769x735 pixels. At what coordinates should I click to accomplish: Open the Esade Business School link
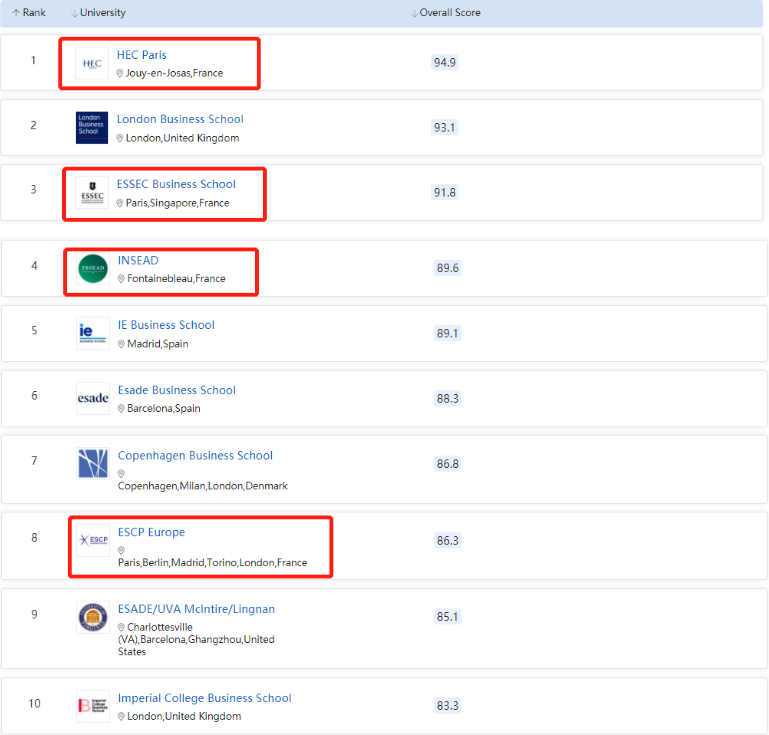(177, 390)
